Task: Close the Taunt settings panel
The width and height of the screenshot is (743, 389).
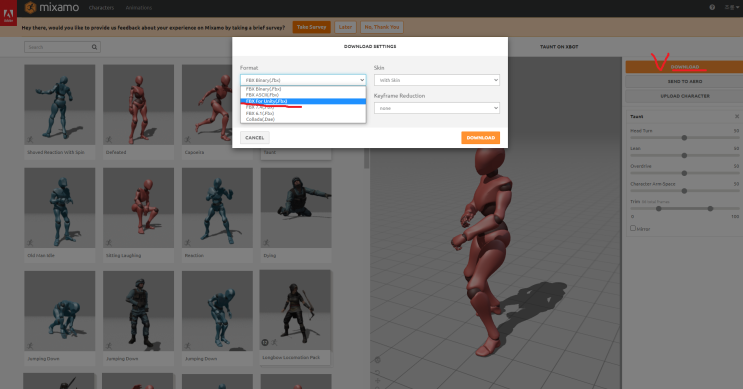Action: coord(737,117)
